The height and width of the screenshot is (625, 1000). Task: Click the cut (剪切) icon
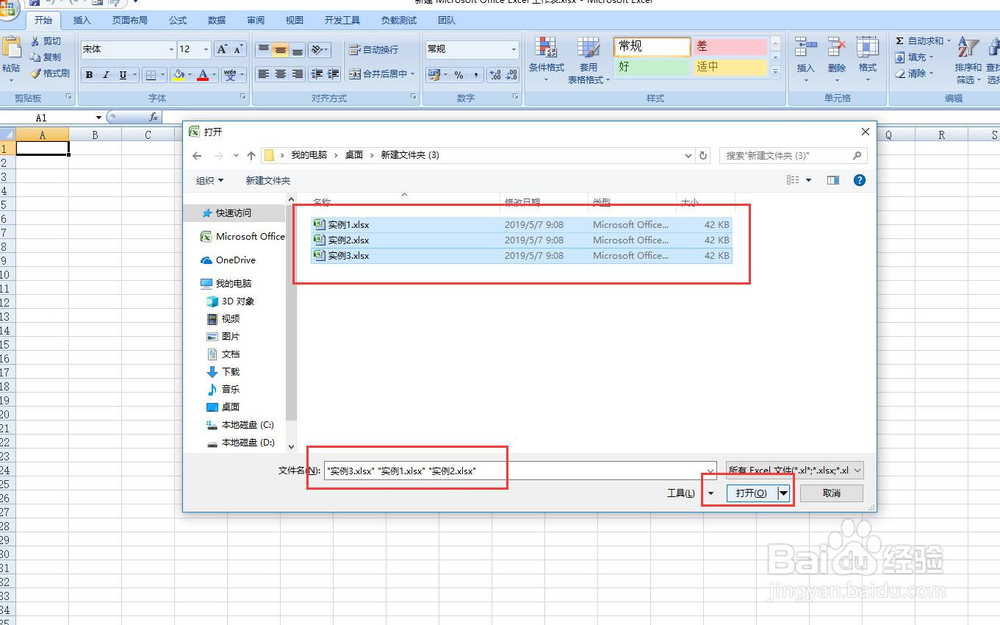tap(35, 41)
